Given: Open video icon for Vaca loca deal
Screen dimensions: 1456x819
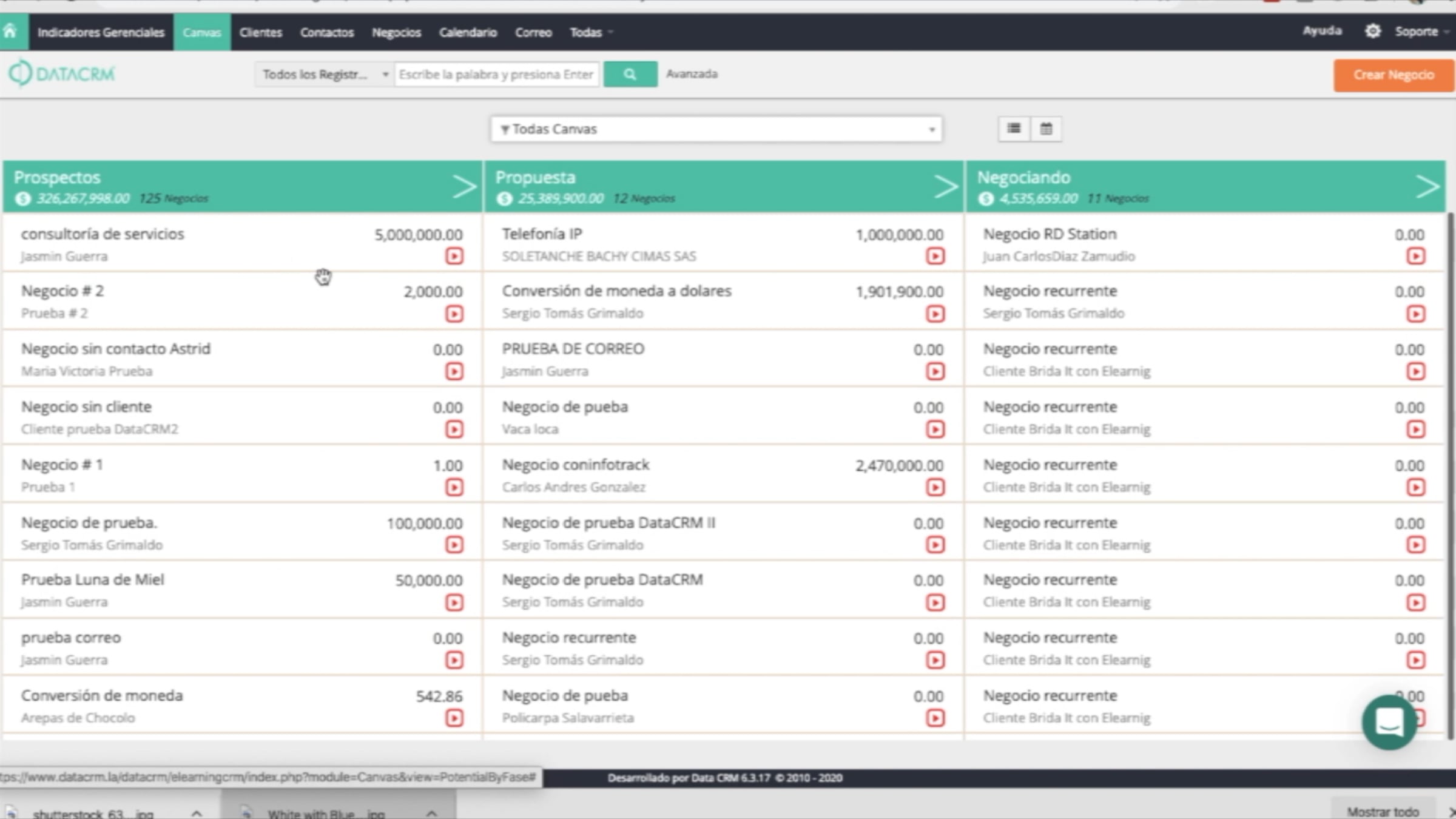Looking at the screenshot, I should 935,430.
